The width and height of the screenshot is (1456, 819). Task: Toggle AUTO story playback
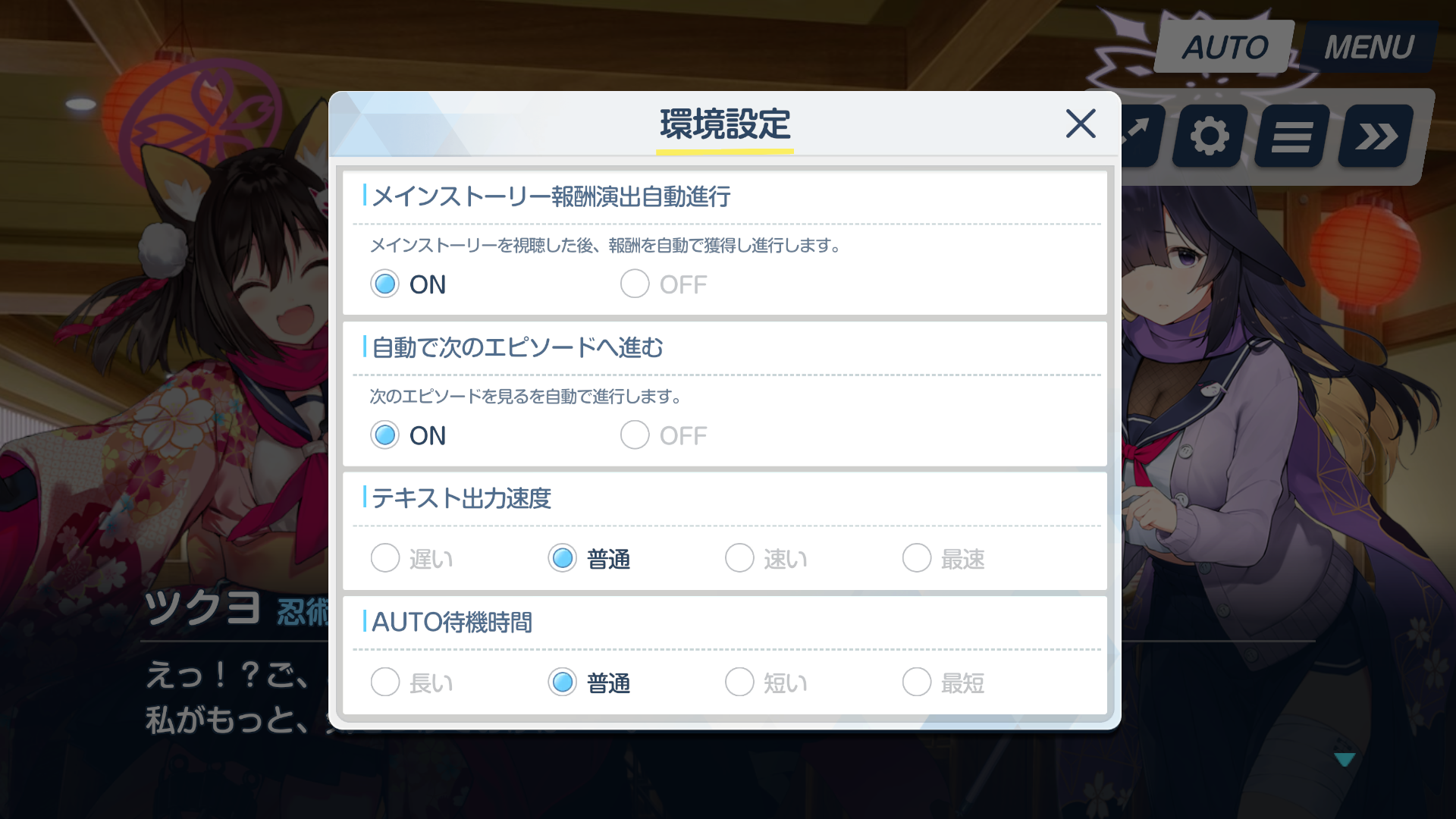tap(1225, 47)
